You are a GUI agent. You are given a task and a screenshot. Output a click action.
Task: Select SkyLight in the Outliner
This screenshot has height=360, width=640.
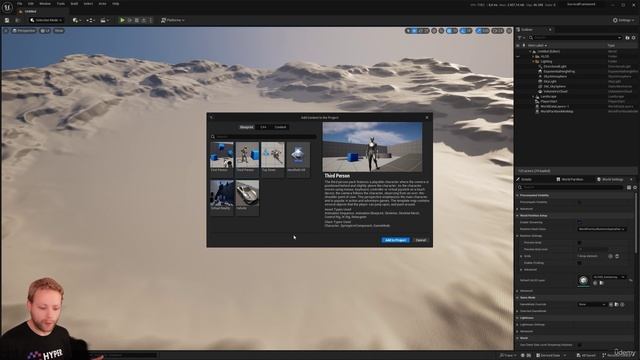tap(549, 81)
